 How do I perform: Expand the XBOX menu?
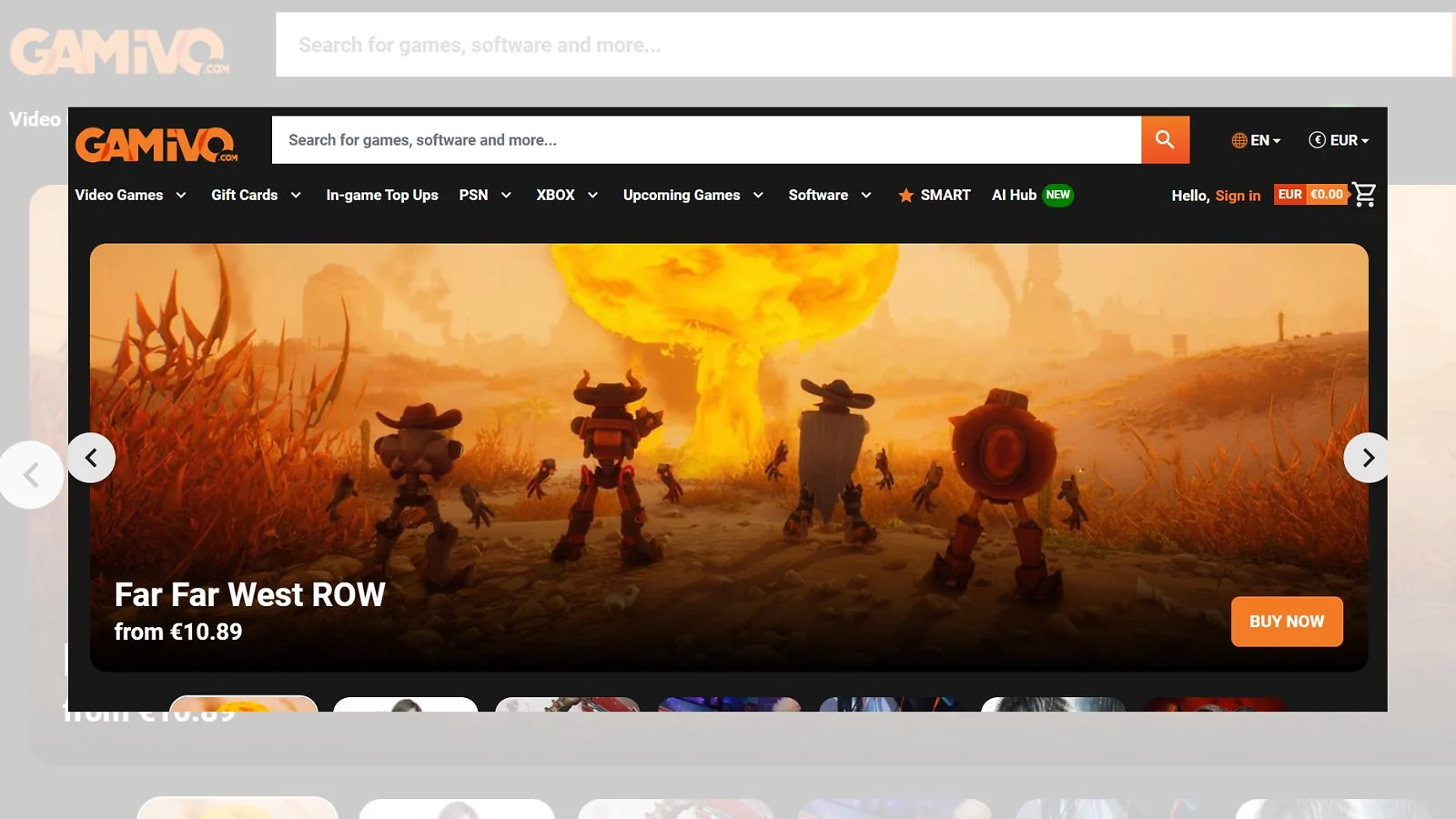click(567, 195)
